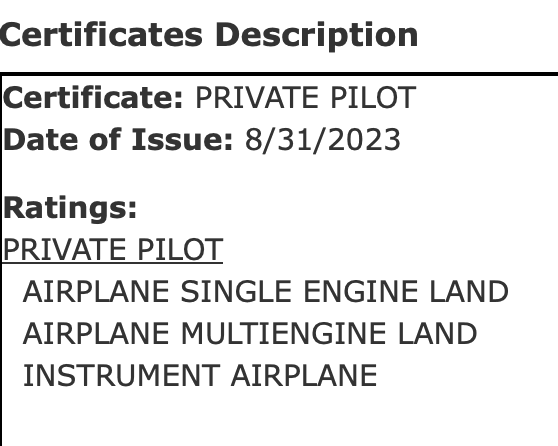
Task: Click the word MULTIENGINE in the second rating
Action: pos(284,333)
